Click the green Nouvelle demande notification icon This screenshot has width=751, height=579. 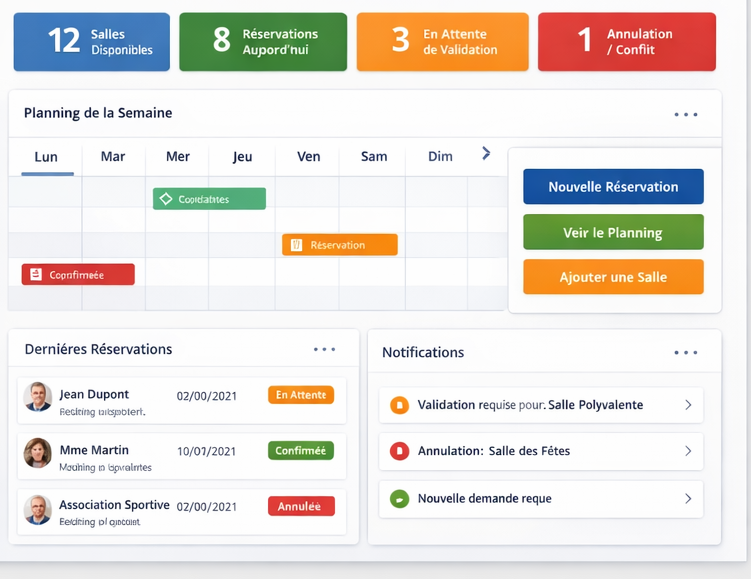tap(399, 498)
